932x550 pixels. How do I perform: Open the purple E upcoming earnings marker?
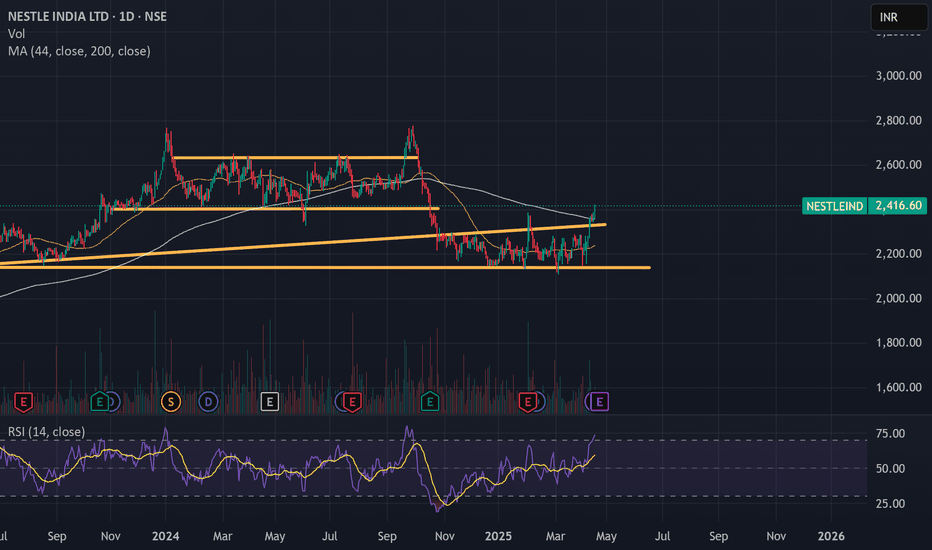[599, 402]
